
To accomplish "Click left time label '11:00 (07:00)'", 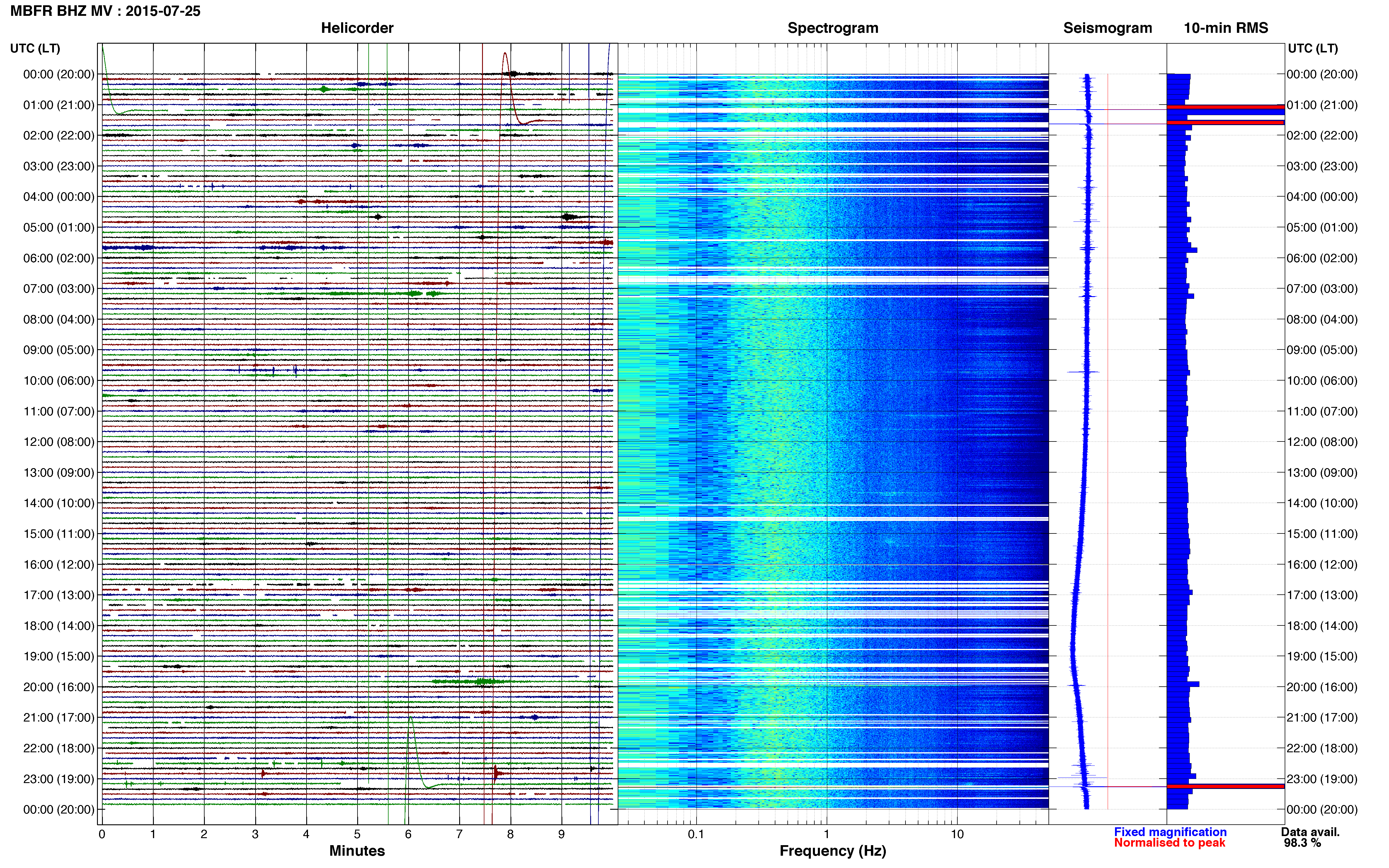I will pyautogui.click(x=59, y=411).
